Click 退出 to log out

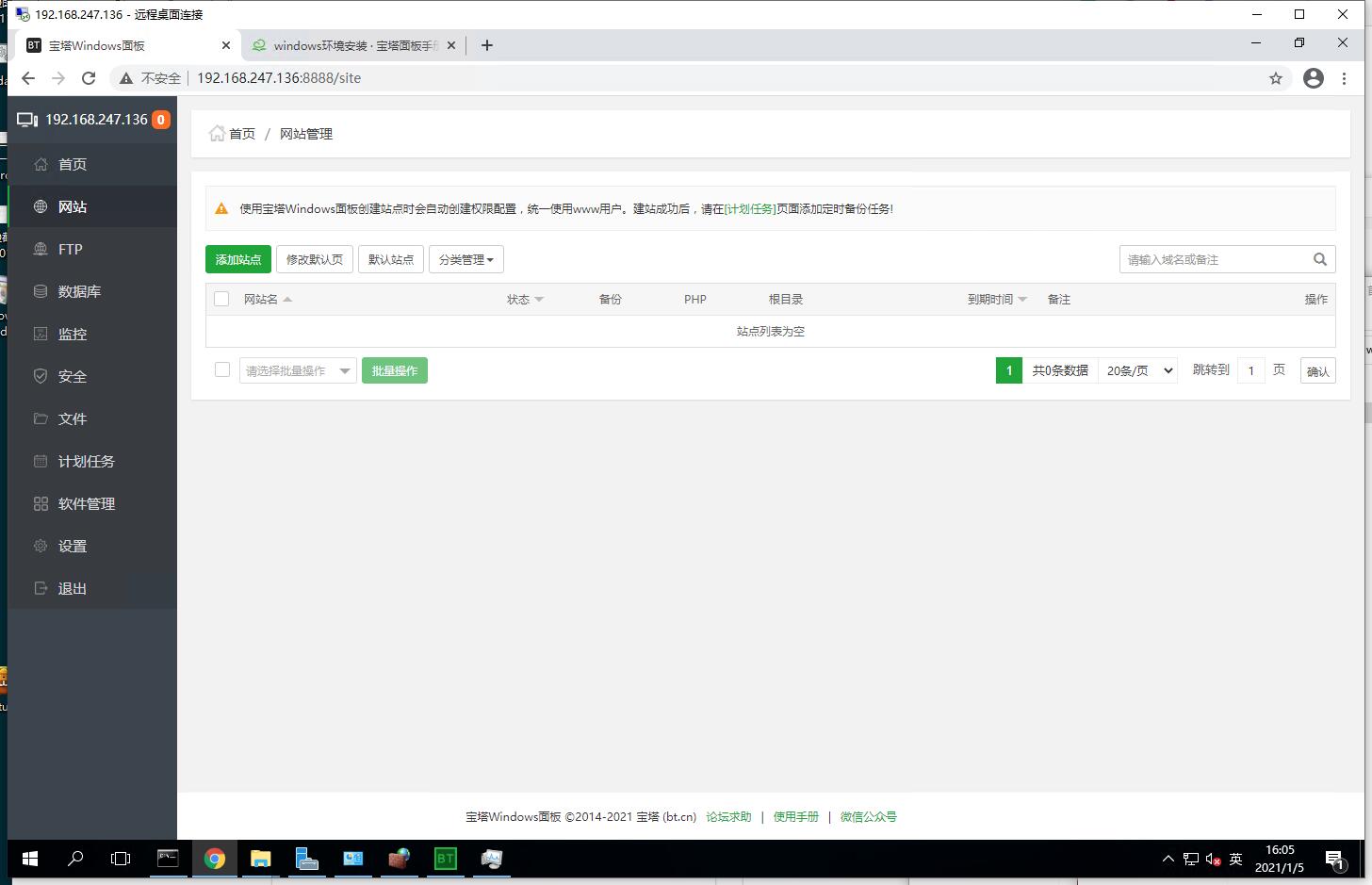coord(92,588)
